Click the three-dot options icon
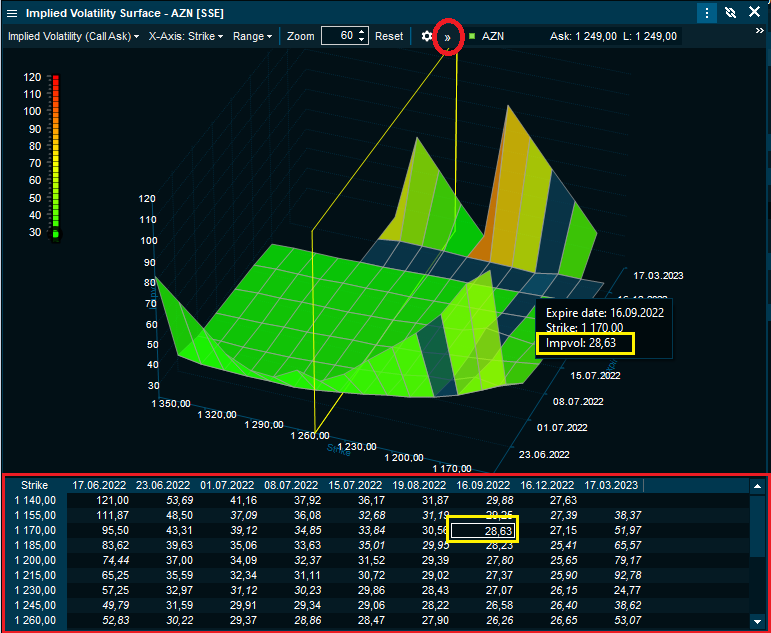The height and width of the screenshot is (633, 771). coord(707,13)
